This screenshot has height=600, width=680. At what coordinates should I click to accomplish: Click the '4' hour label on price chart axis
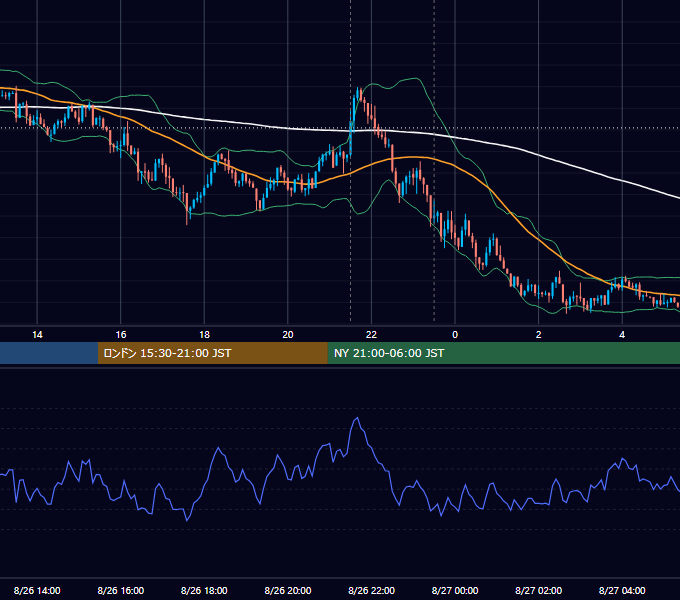tap(622, 335)
